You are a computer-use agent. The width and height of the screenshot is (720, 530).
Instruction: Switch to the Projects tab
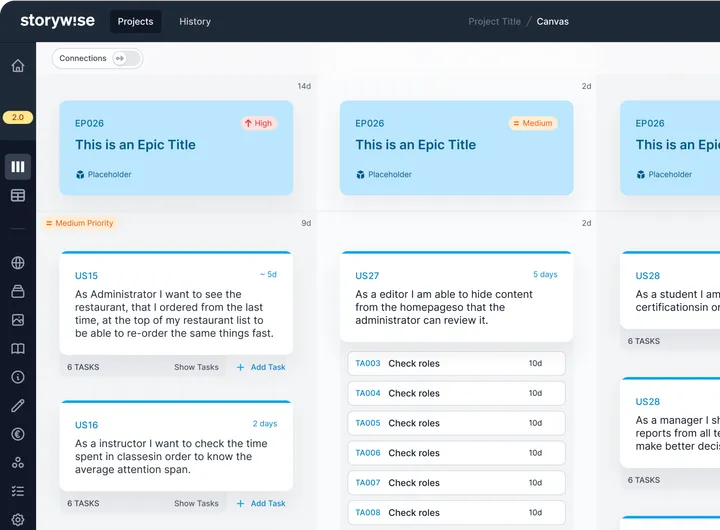pyautogui.click(x=135, y=21)
